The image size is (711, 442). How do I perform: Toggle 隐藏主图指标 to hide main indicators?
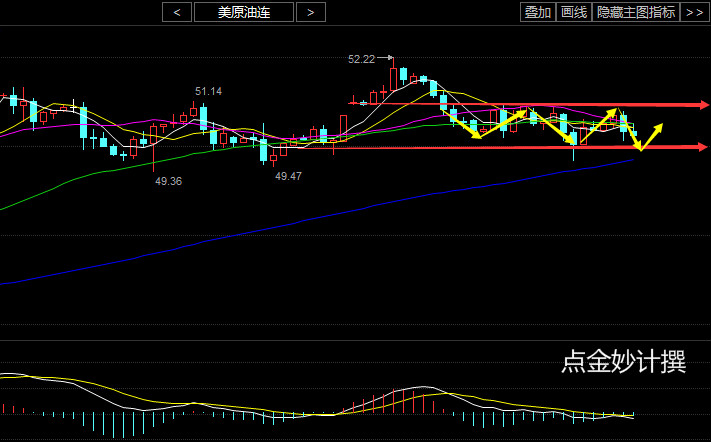[636, 12]
